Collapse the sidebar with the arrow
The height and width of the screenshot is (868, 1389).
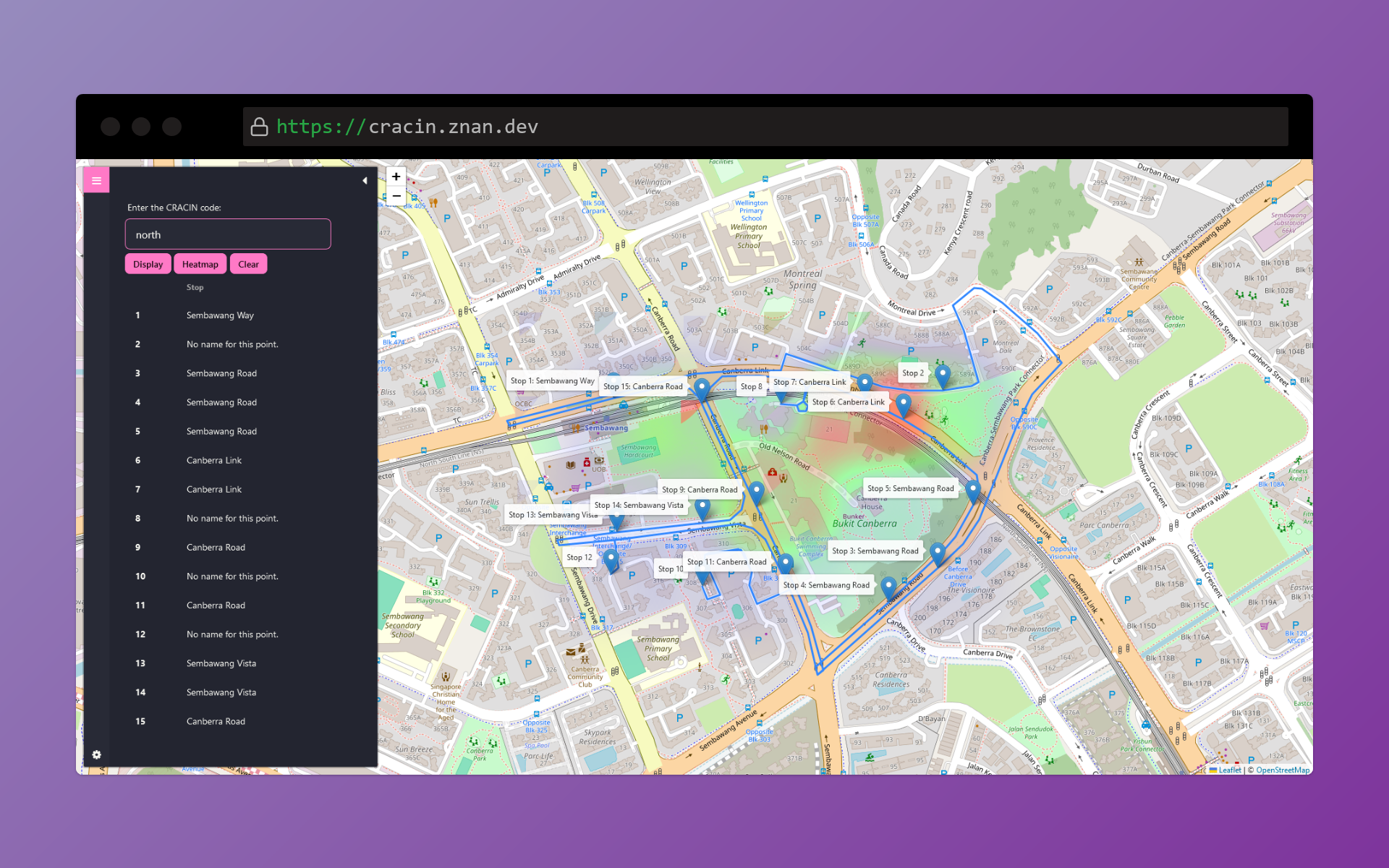365,181
